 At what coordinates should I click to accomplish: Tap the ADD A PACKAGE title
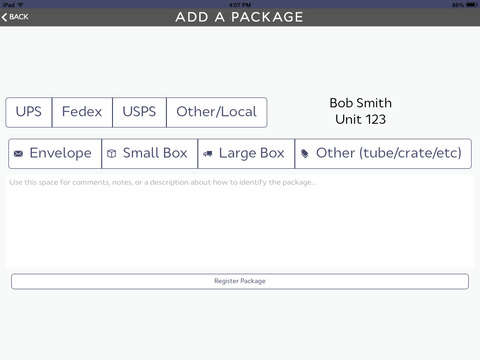[239, 17]
